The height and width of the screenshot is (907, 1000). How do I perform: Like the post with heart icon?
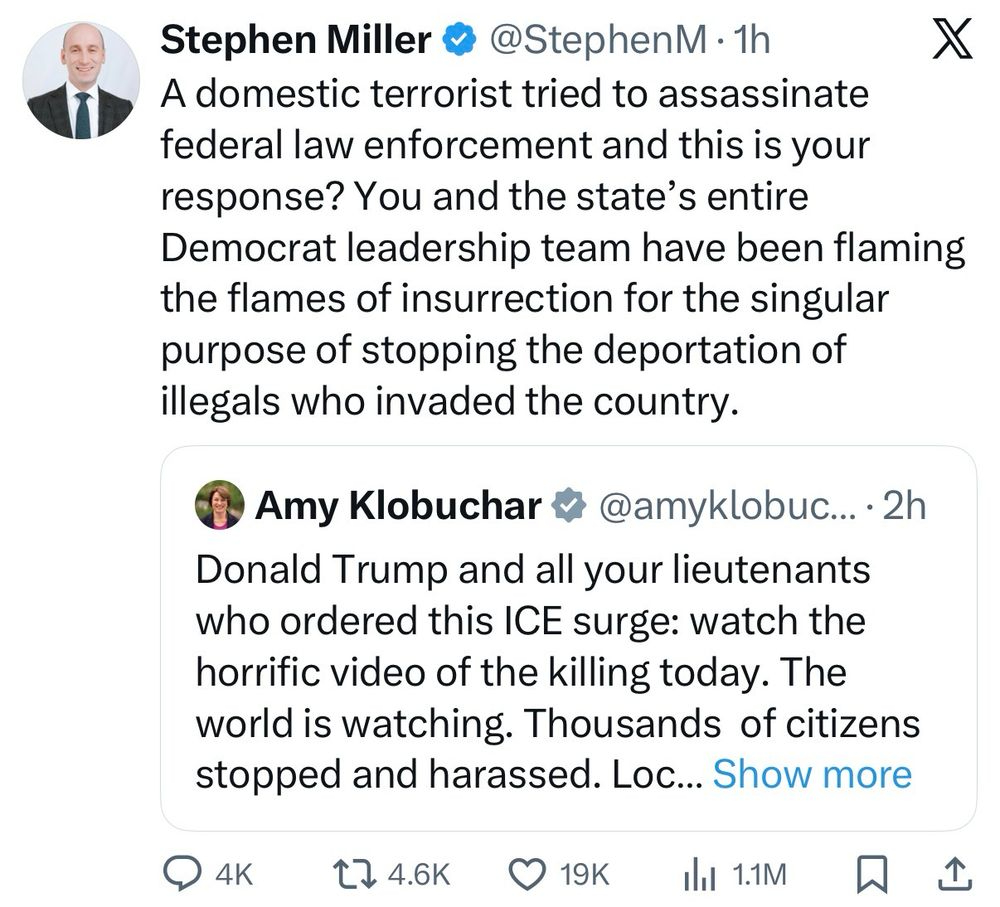[x=527, y=874]
